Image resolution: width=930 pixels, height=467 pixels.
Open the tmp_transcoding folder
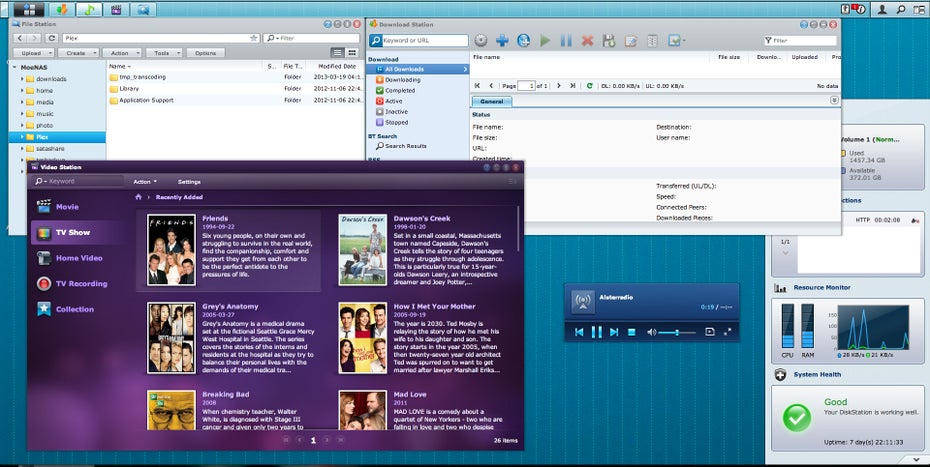pos(142,77)
